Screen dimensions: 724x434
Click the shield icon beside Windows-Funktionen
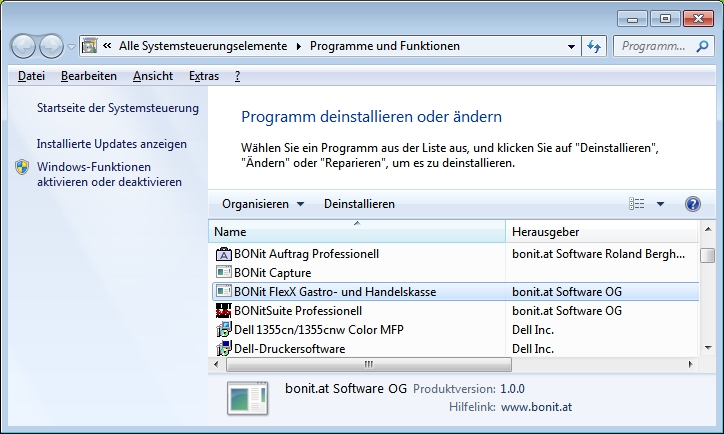[x=22, y=167]
